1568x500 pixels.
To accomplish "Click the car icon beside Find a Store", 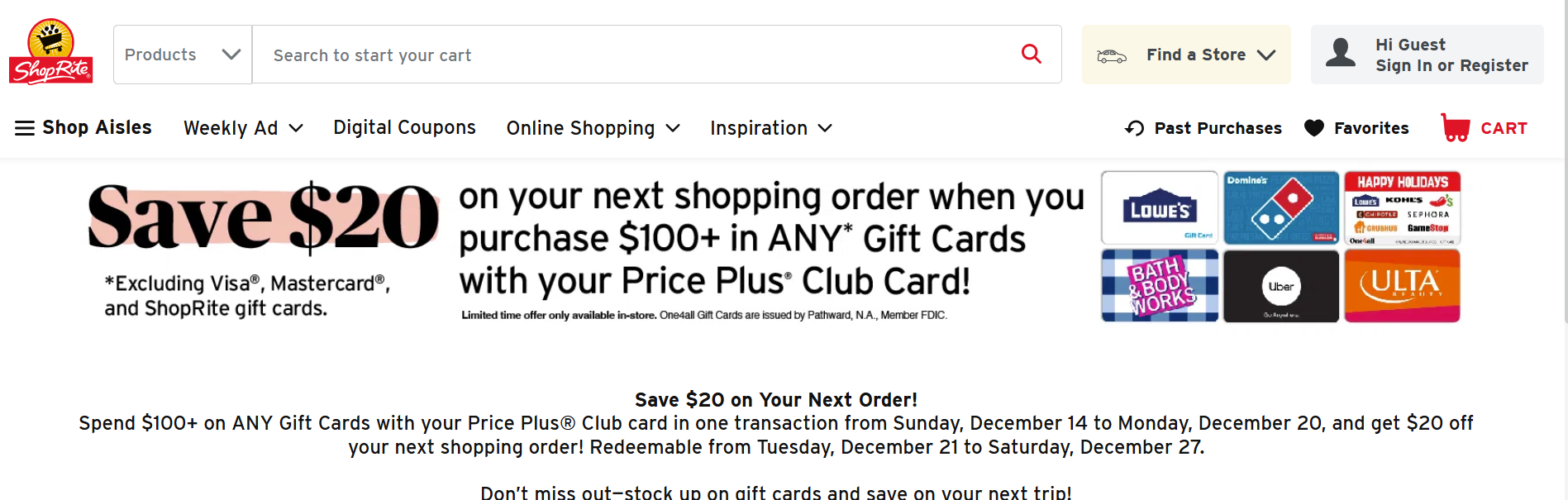I will click(1112, 55).
